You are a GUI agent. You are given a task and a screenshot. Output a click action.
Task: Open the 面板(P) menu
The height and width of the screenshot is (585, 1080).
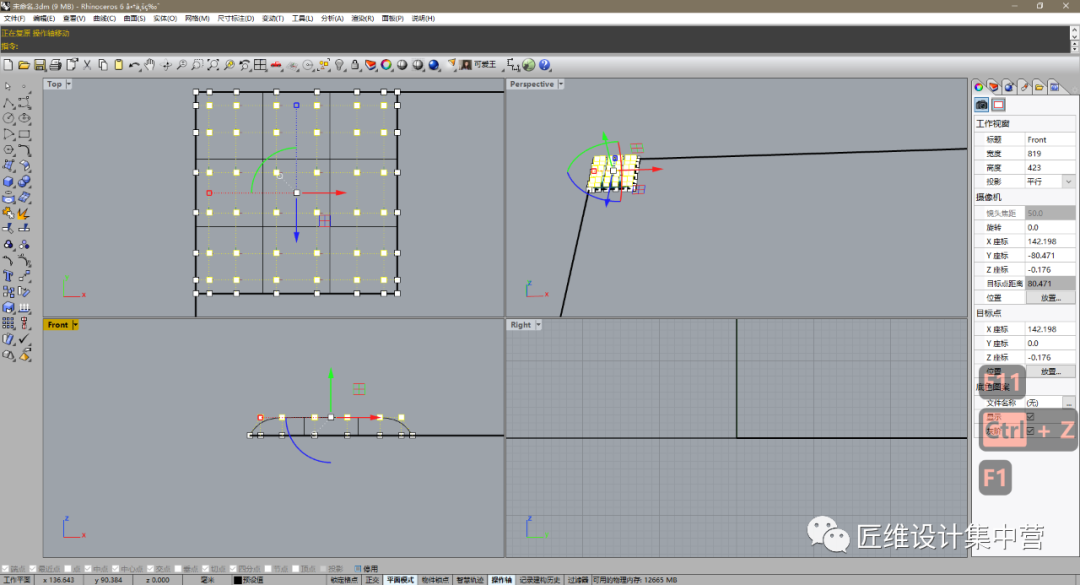click(x=393, y=19)
